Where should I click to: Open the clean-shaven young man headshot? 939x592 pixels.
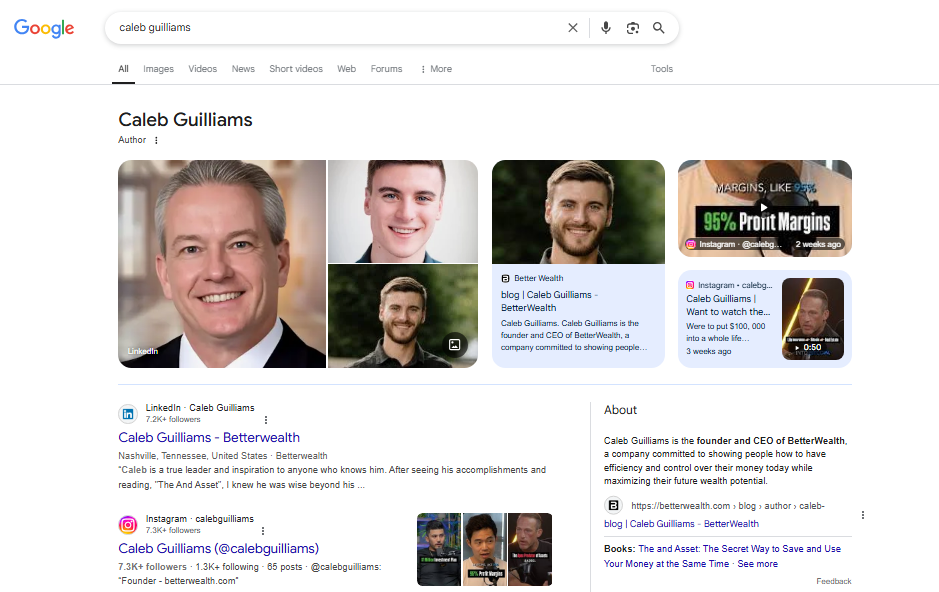[403, 211]
